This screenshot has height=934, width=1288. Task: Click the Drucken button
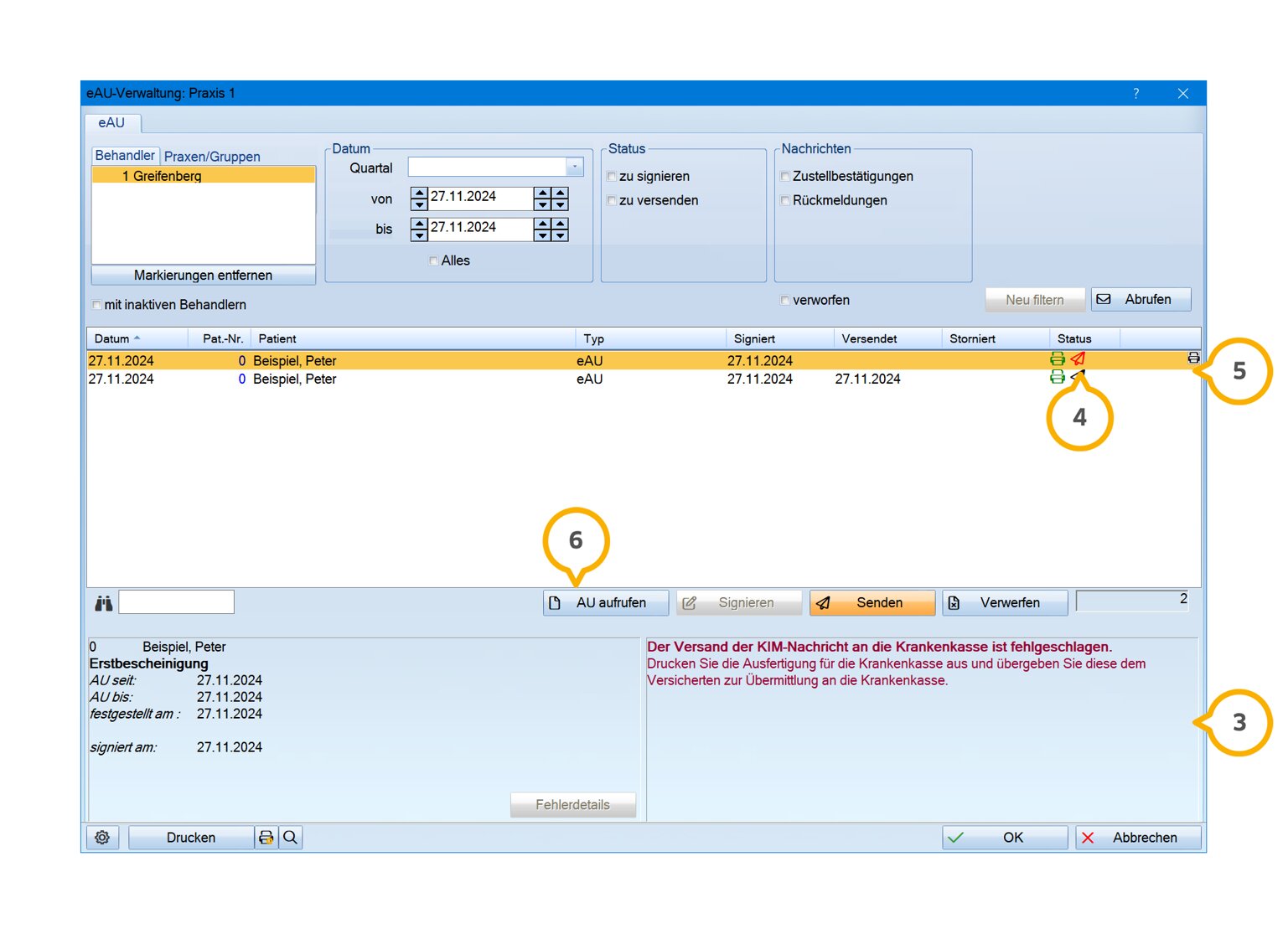click(191, 838)
